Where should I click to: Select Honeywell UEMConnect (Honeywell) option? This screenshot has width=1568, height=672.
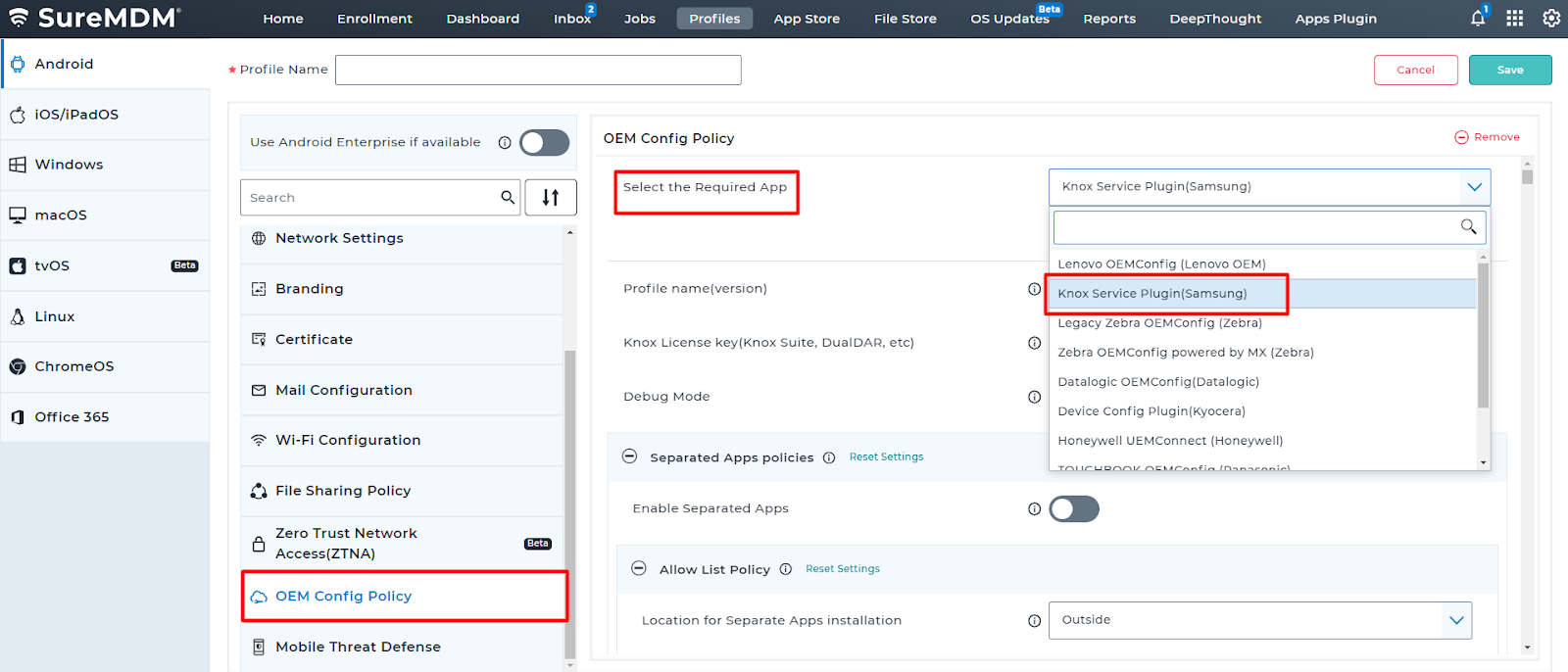[1262, 441]
